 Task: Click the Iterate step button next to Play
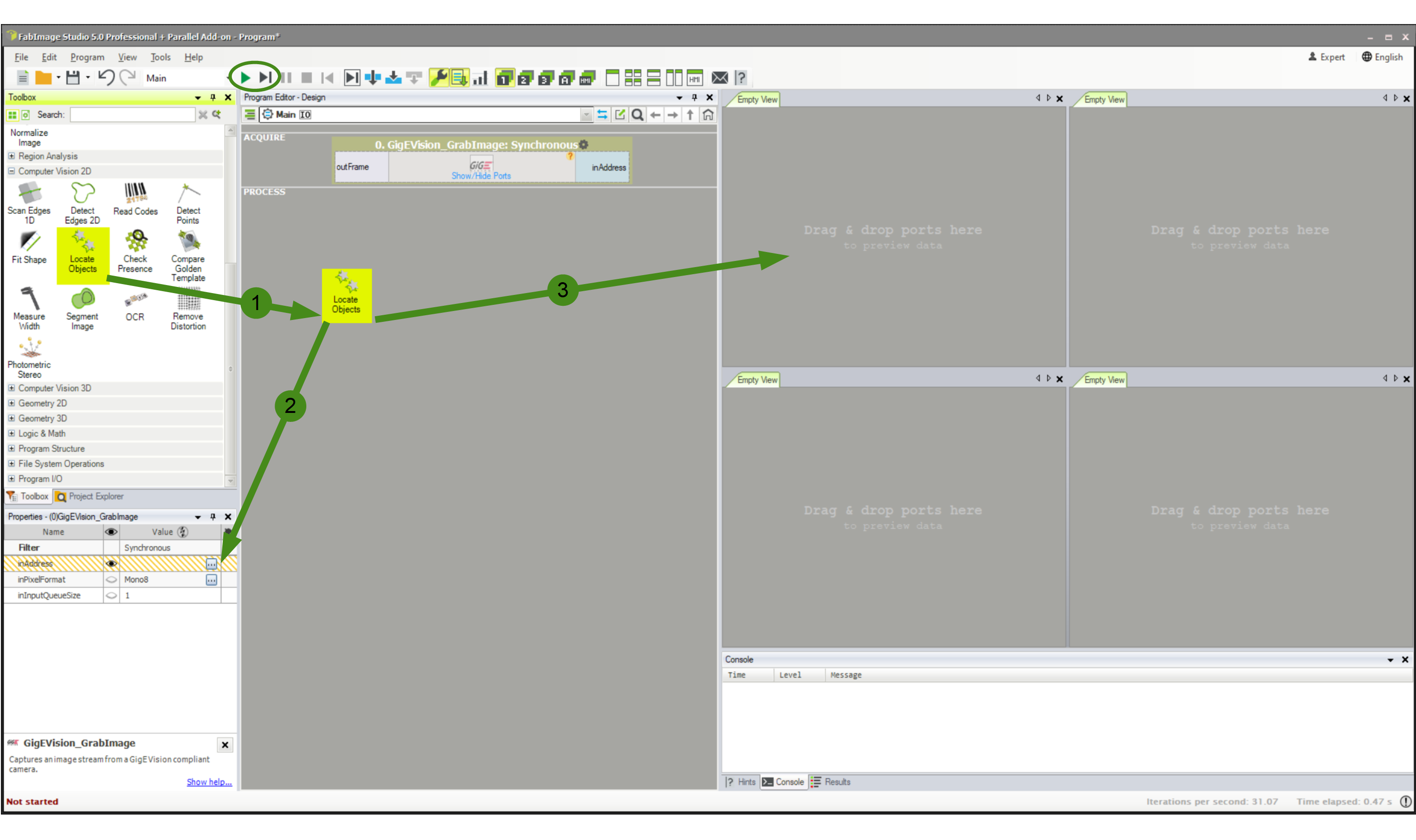coord(266,77)
